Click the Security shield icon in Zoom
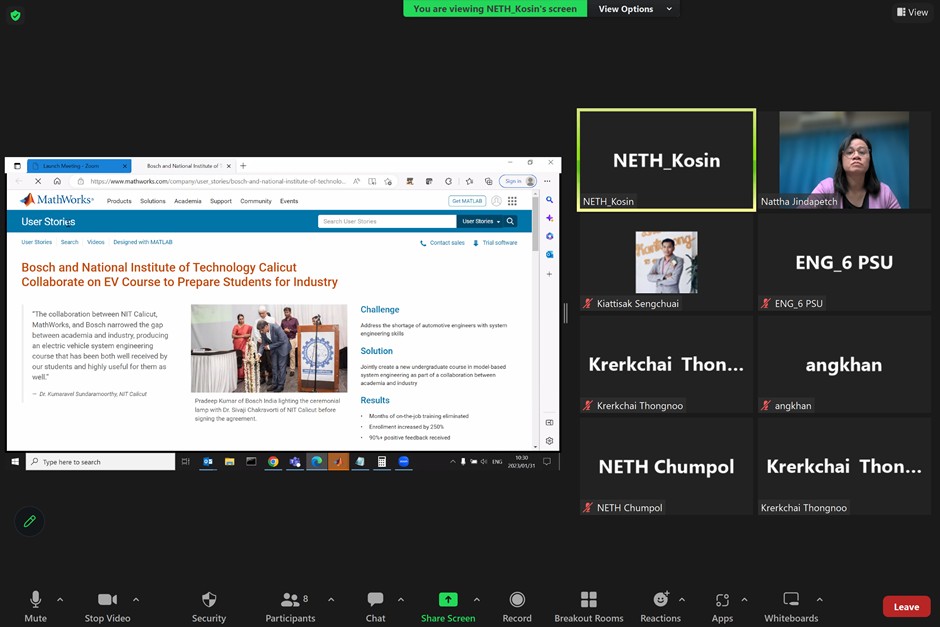Screen dimensions: 940x627 (x=209, y=600)
